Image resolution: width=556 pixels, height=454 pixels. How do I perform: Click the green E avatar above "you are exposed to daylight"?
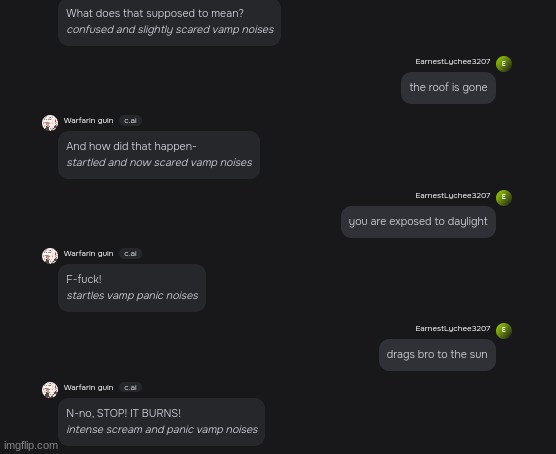(x=504, y=198)
